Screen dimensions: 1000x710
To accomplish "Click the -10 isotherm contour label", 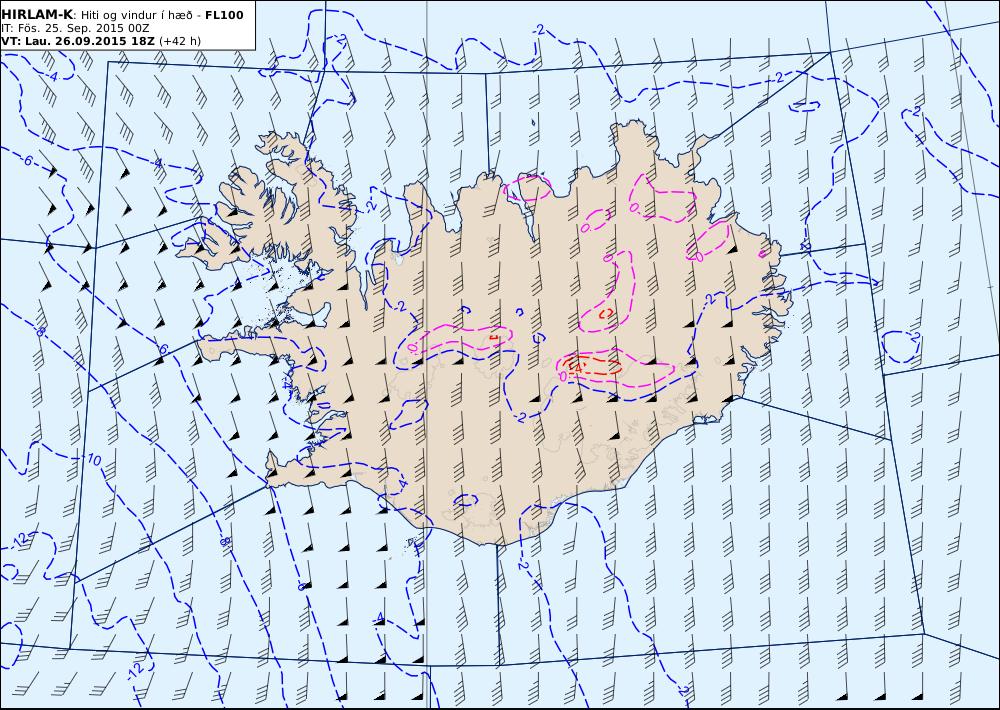I will click(x=93, y=459).
